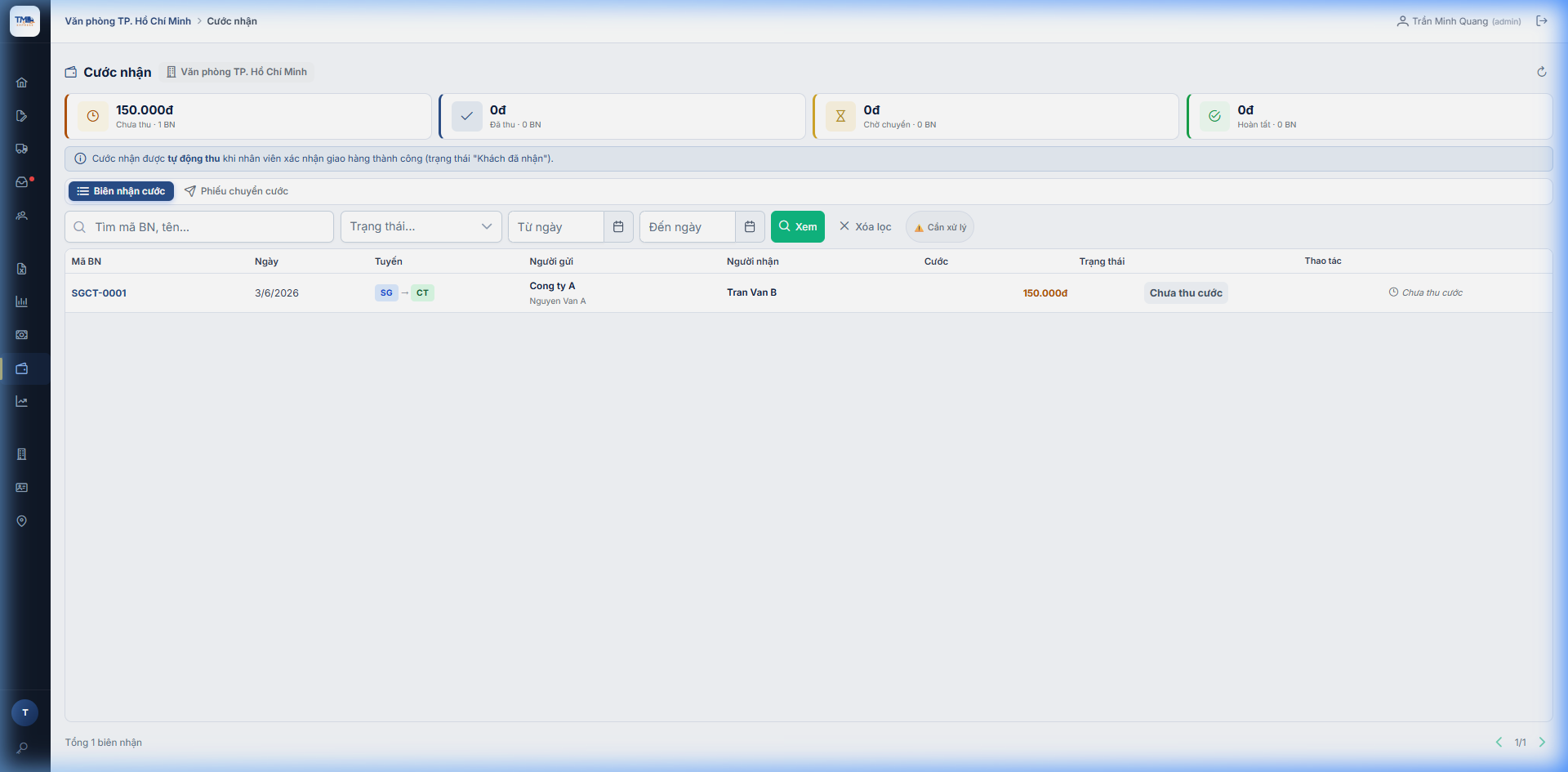The height and width of the screenshot is (772, 1568).
Task: Open the office building icon in sidebar
Action: [22, 454]
